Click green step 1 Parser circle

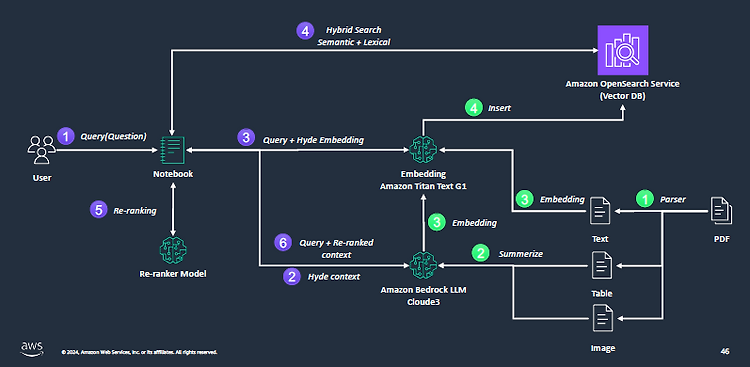click(x=644, y=199)
